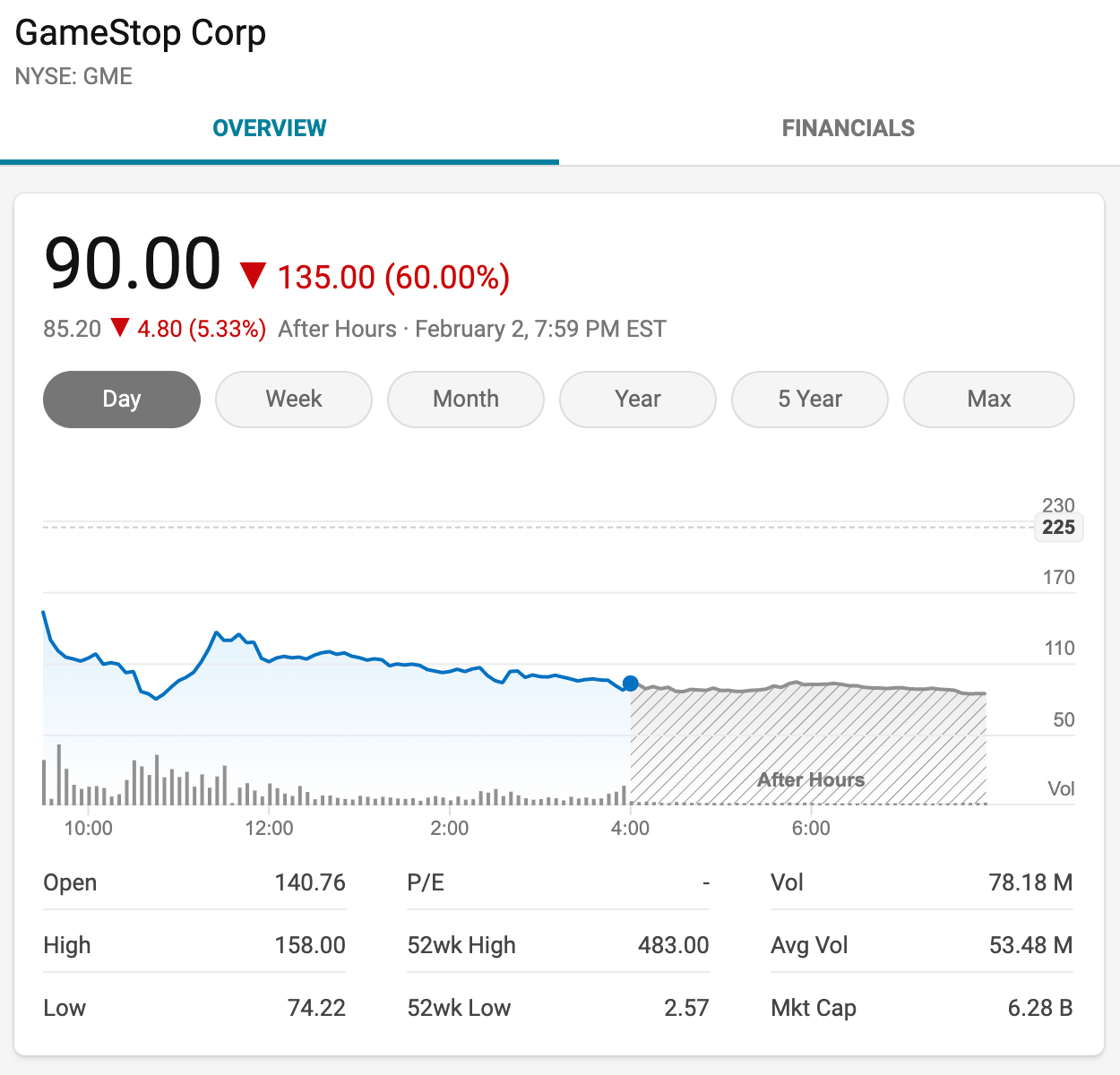Viewport: 1120px width, 1075px height.
Task: Click the 225 previous close label
Action: 1058,528
